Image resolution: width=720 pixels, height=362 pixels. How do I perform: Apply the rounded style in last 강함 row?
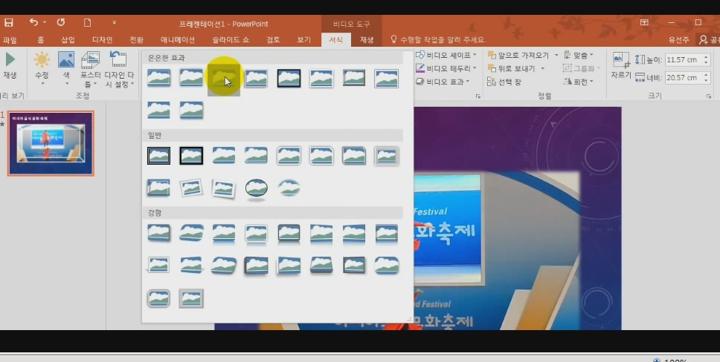tap(159, 298)
